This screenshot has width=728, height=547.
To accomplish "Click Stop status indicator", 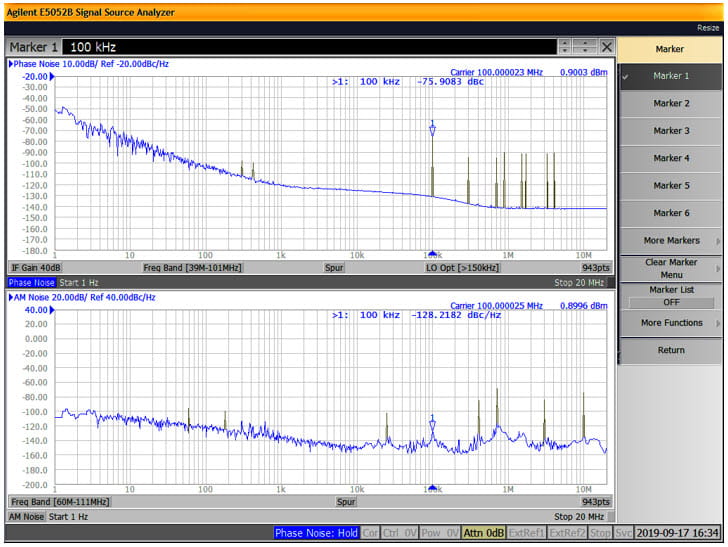I will [600, 533].
